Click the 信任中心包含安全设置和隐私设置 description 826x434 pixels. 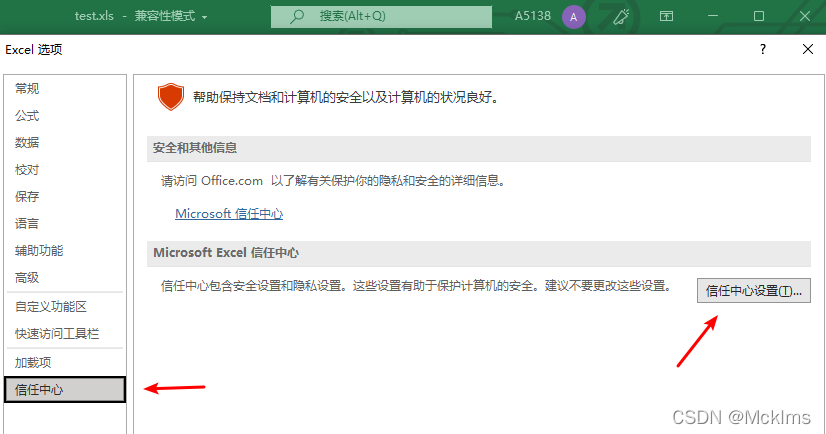[x=416, y=286]
